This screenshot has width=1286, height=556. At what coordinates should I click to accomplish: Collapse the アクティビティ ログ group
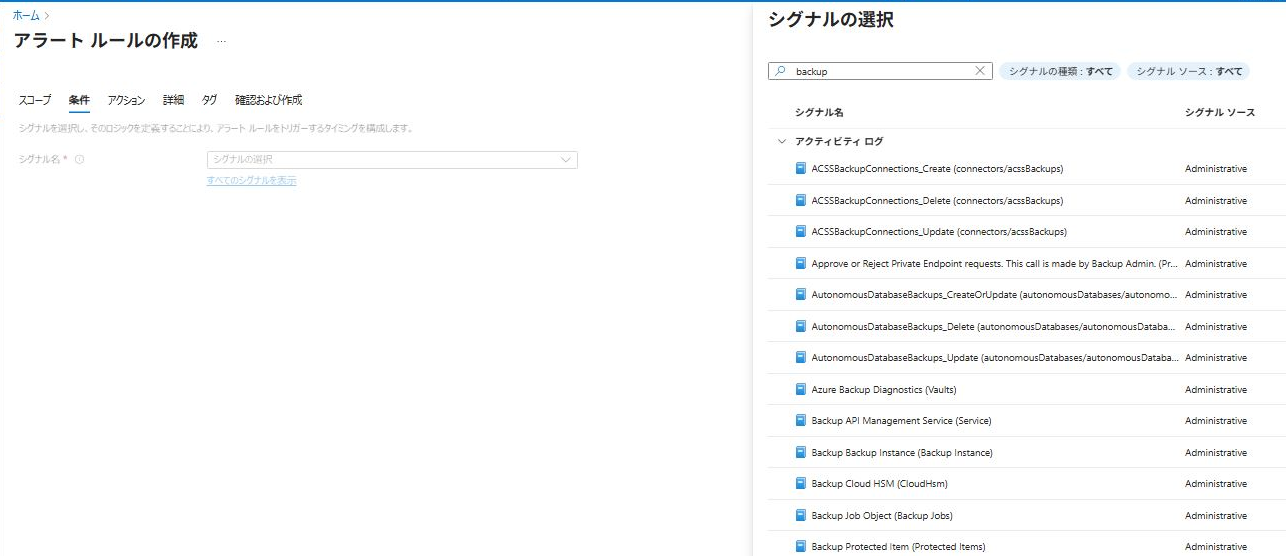(782, 141)
